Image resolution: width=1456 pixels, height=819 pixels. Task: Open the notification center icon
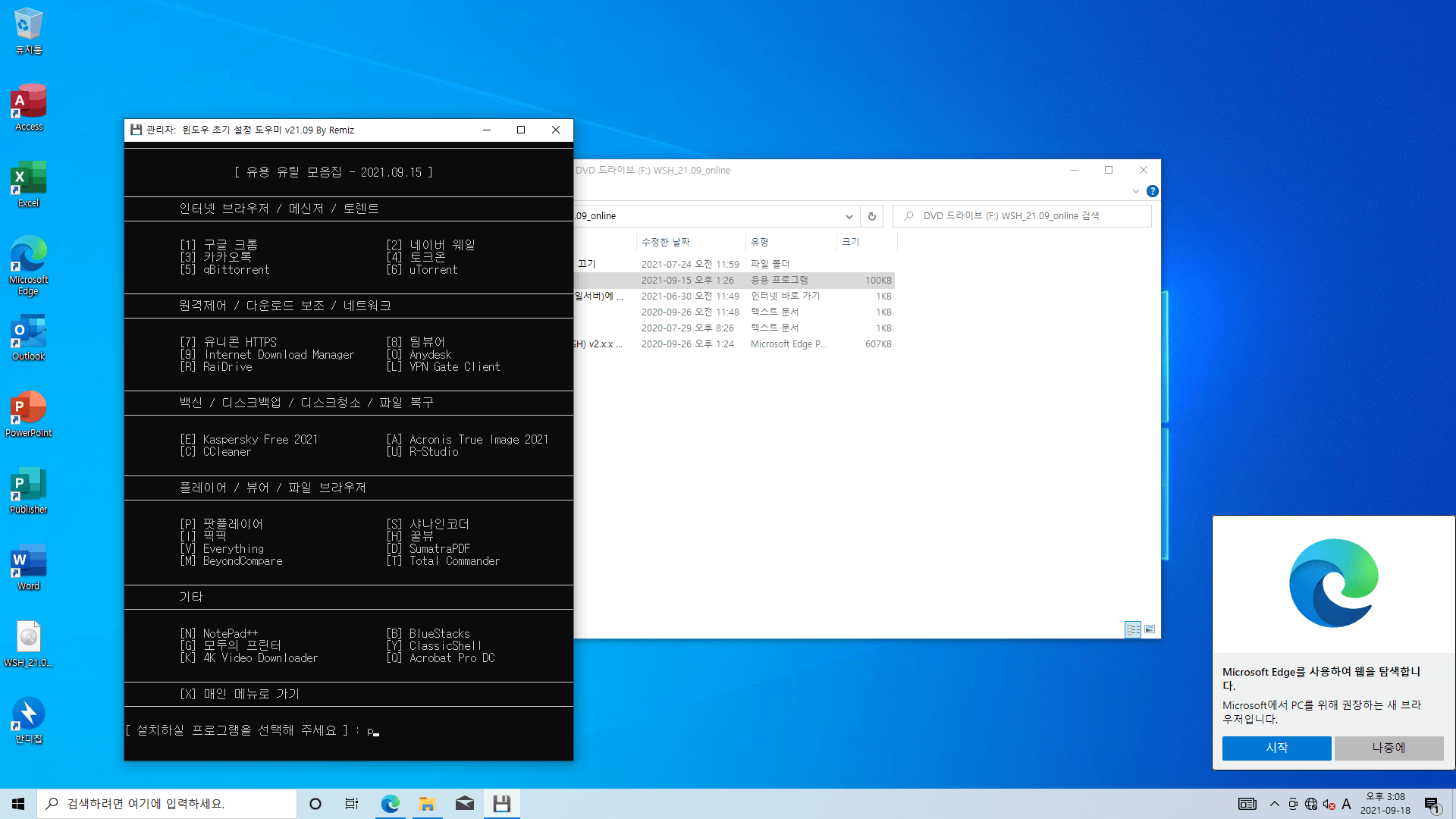1432,804
